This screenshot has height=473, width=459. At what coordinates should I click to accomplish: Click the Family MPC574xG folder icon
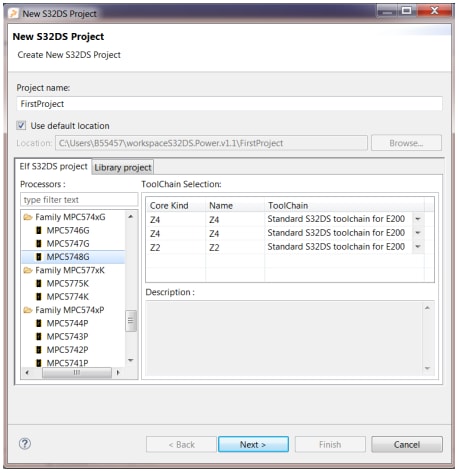pyautogui.click(x=28, y=217)
